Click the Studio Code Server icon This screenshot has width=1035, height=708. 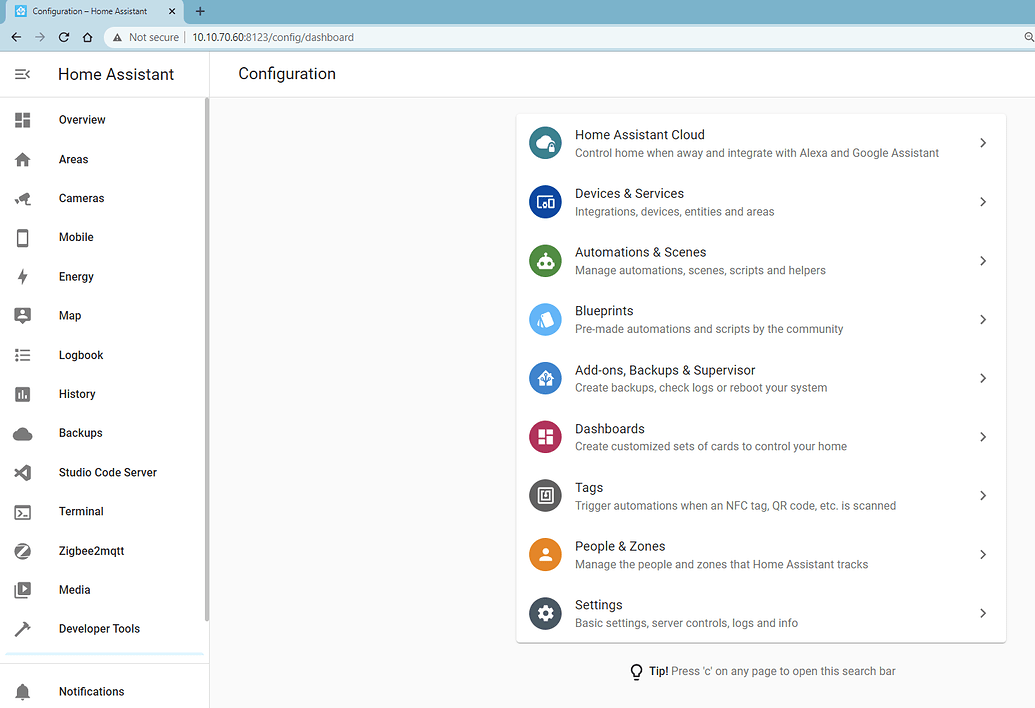click(22, 472)
